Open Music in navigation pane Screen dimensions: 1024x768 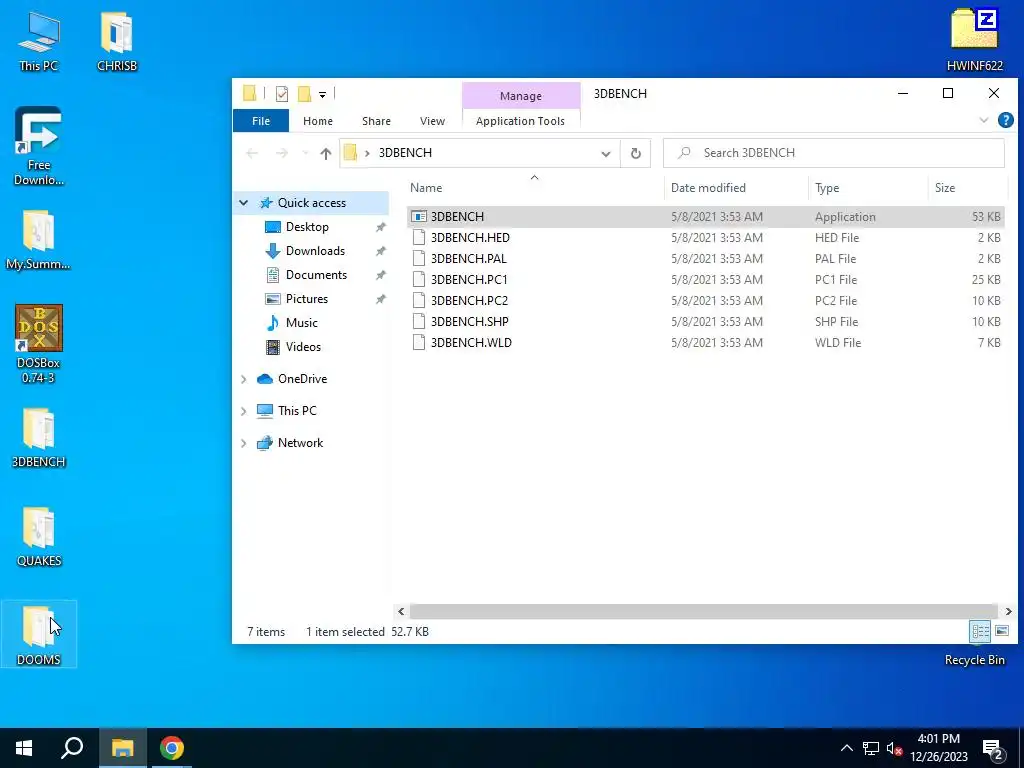302,323
